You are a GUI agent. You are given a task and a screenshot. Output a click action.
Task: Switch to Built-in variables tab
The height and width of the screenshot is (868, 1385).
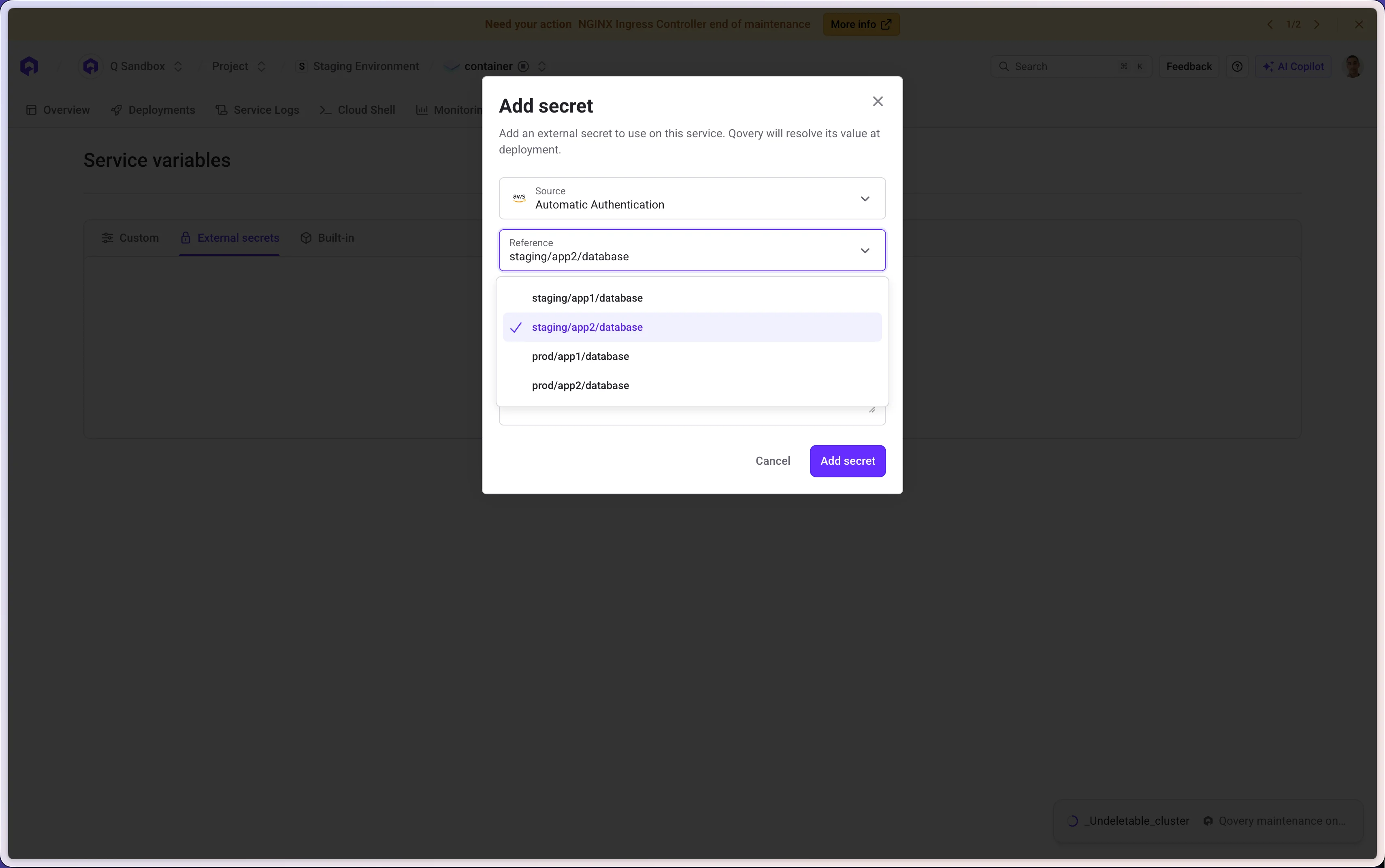327,238
